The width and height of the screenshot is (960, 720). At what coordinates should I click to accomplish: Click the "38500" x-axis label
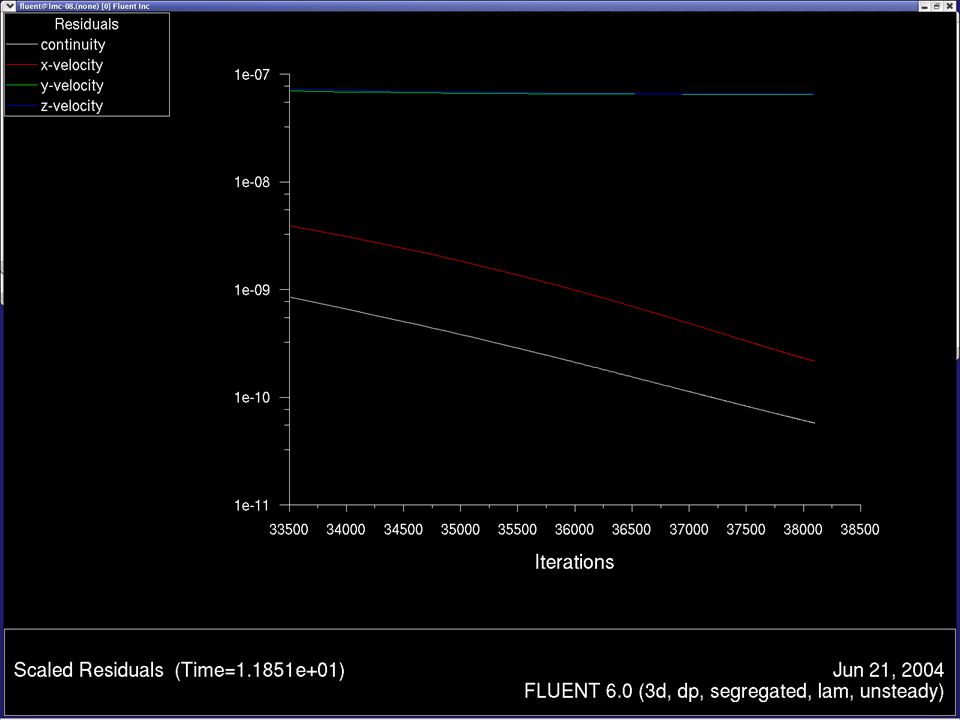coord(860,530)
